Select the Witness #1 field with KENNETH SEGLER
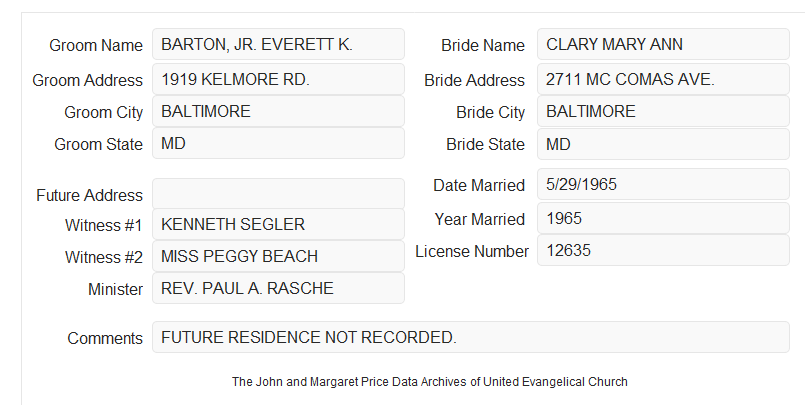805x405 pixels. point(278,224)
